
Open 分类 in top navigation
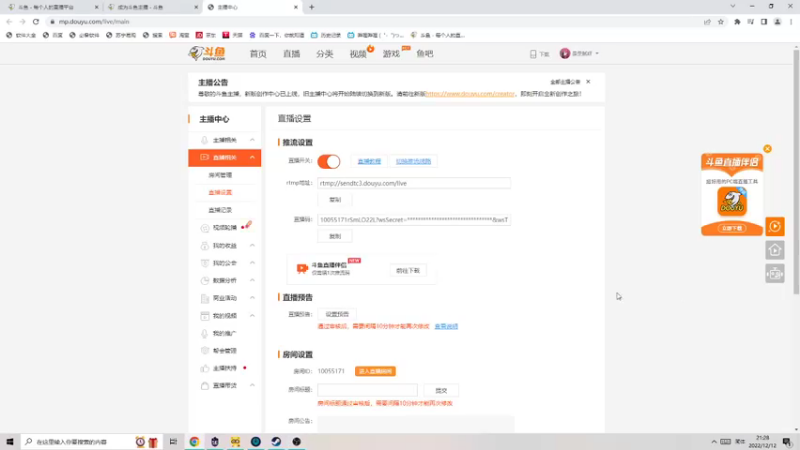pos(324,54)
